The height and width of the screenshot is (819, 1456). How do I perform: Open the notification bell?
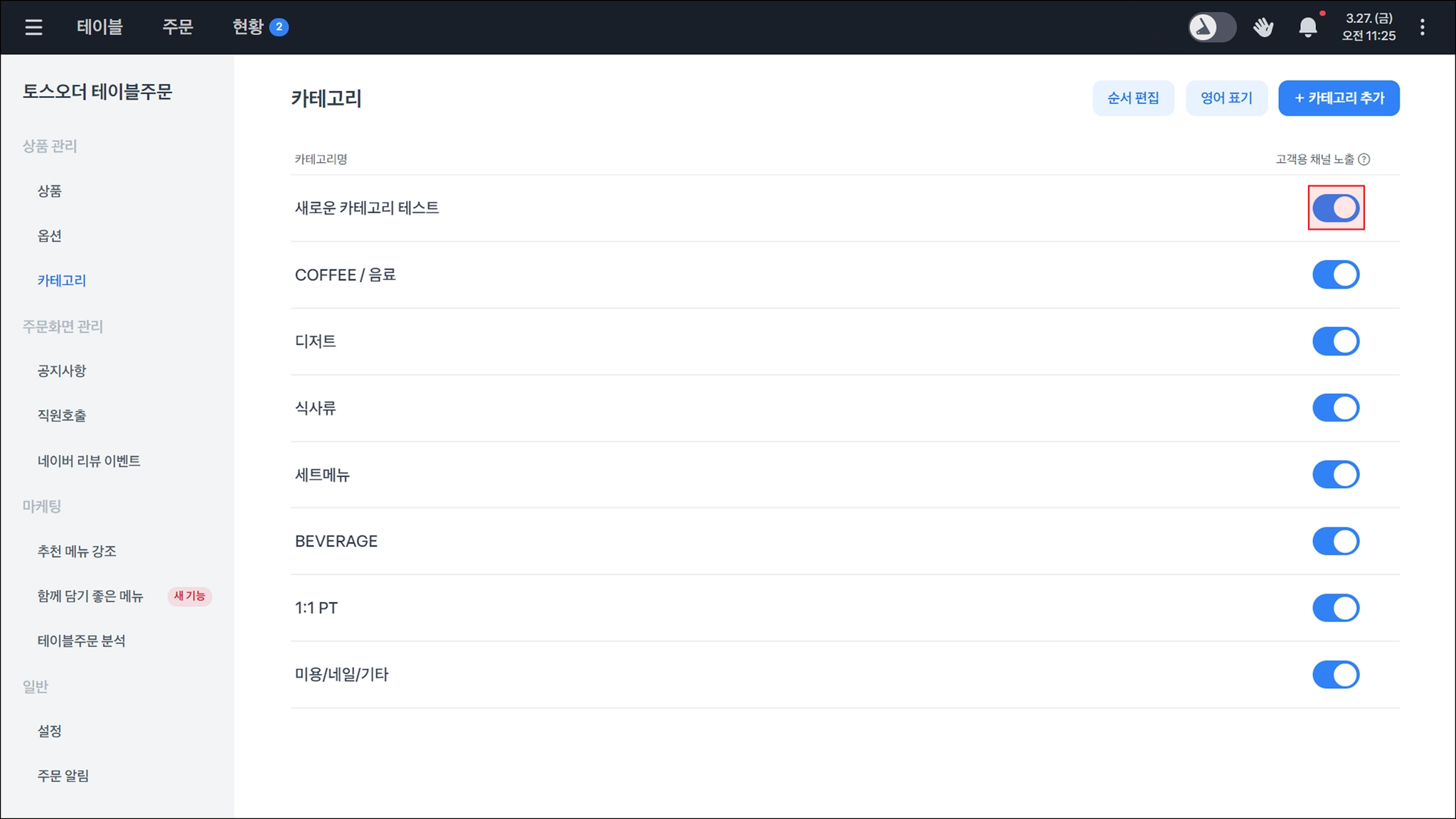pyautogui.click(x=1307, y=27)
